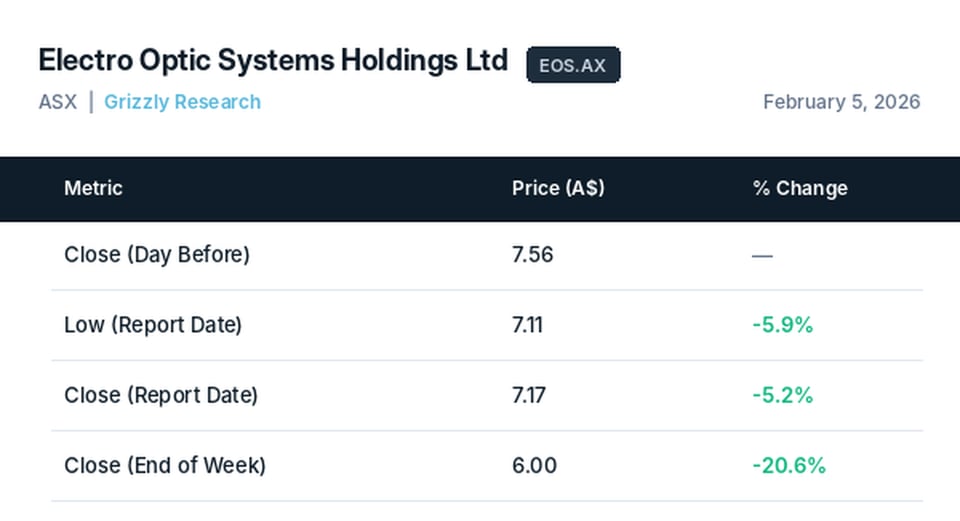Click the ASX exchange label

pyautogui.click(x=58, y=102)
